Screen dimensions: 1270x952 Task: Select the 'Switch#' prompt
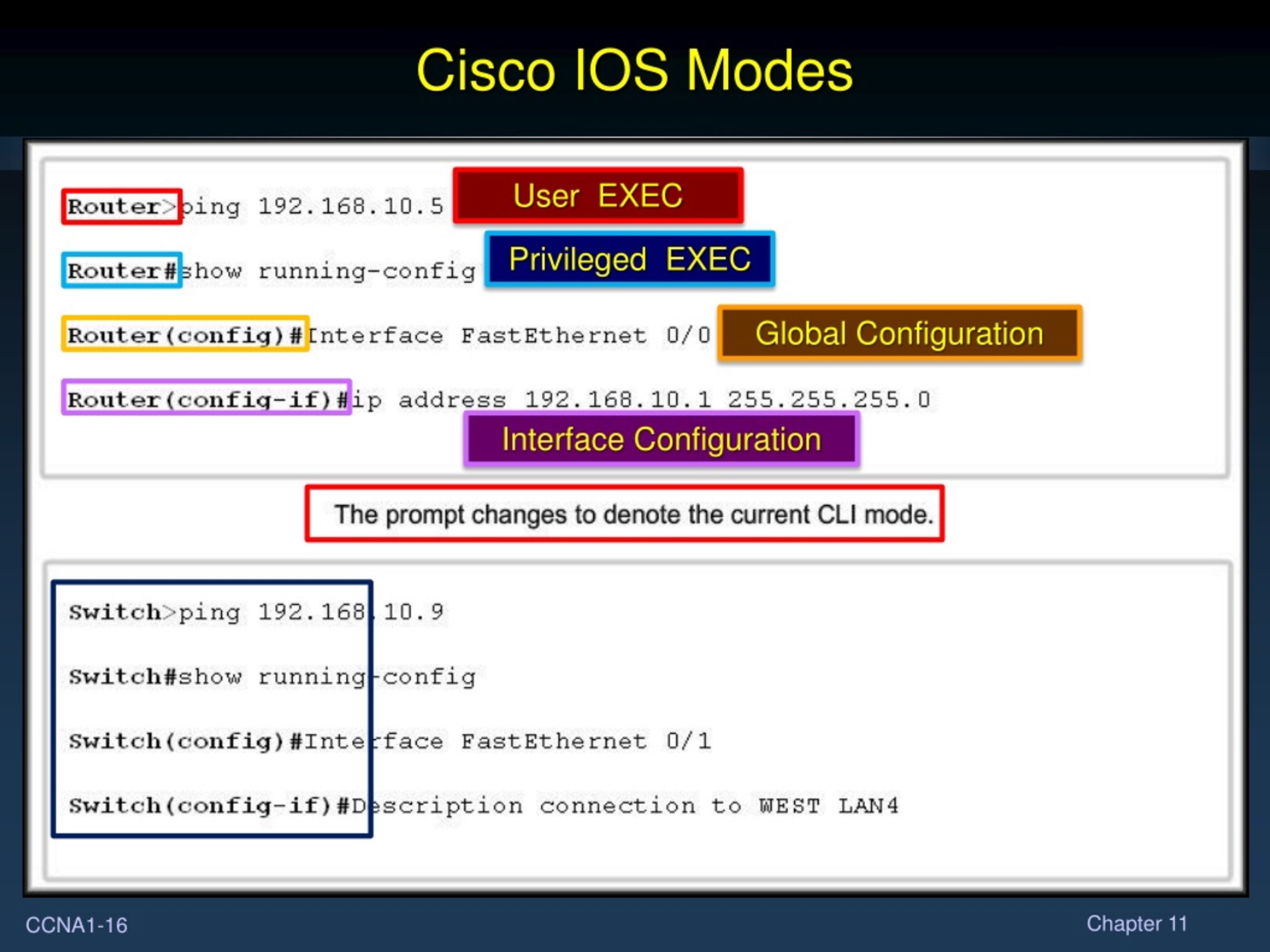pyautogui.click(x=123, y=676)
